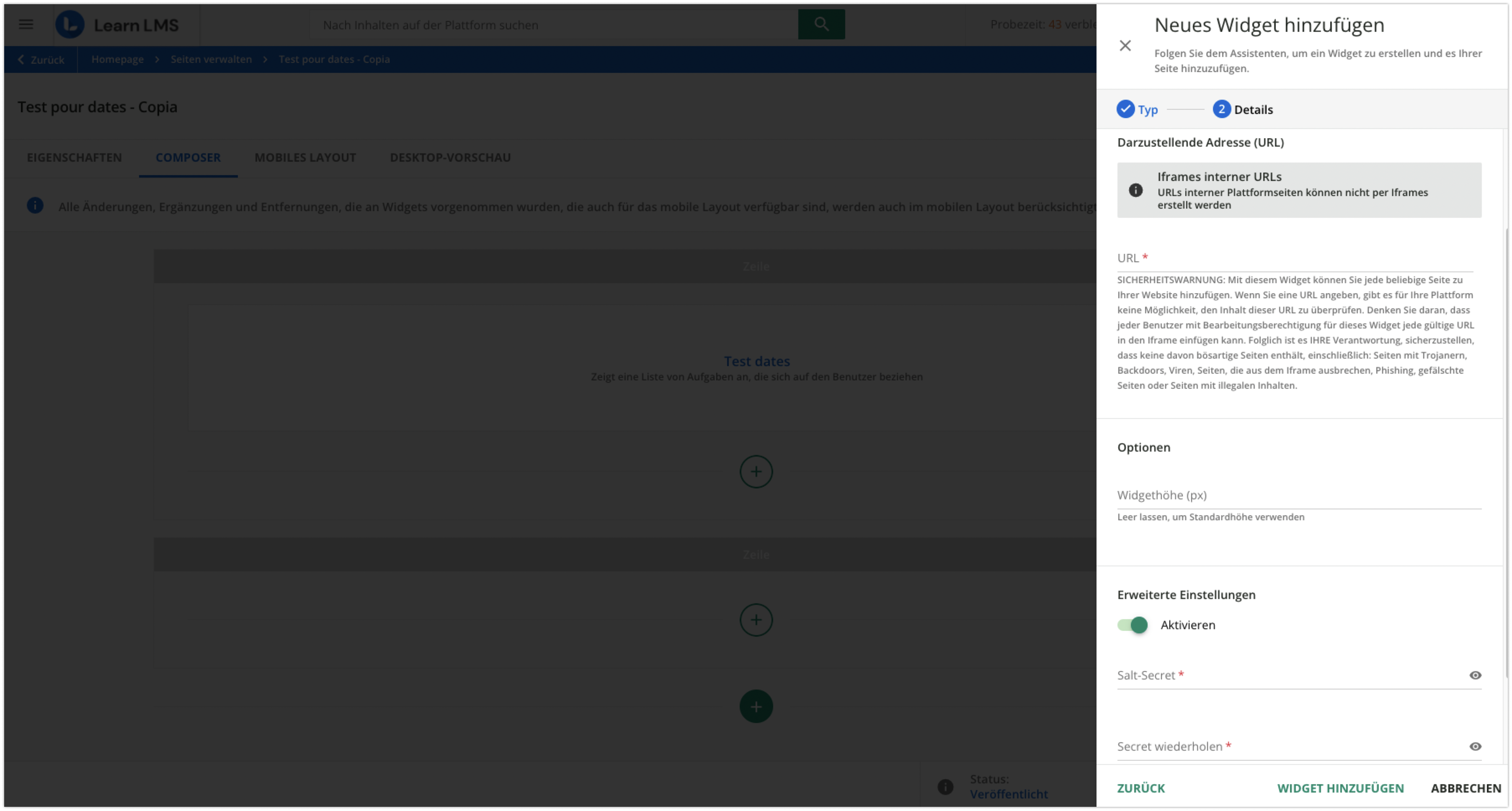Click Test pour dates - Copia breadcrumb
Viewport: 1512px width, 811px height.
(334, 59)
